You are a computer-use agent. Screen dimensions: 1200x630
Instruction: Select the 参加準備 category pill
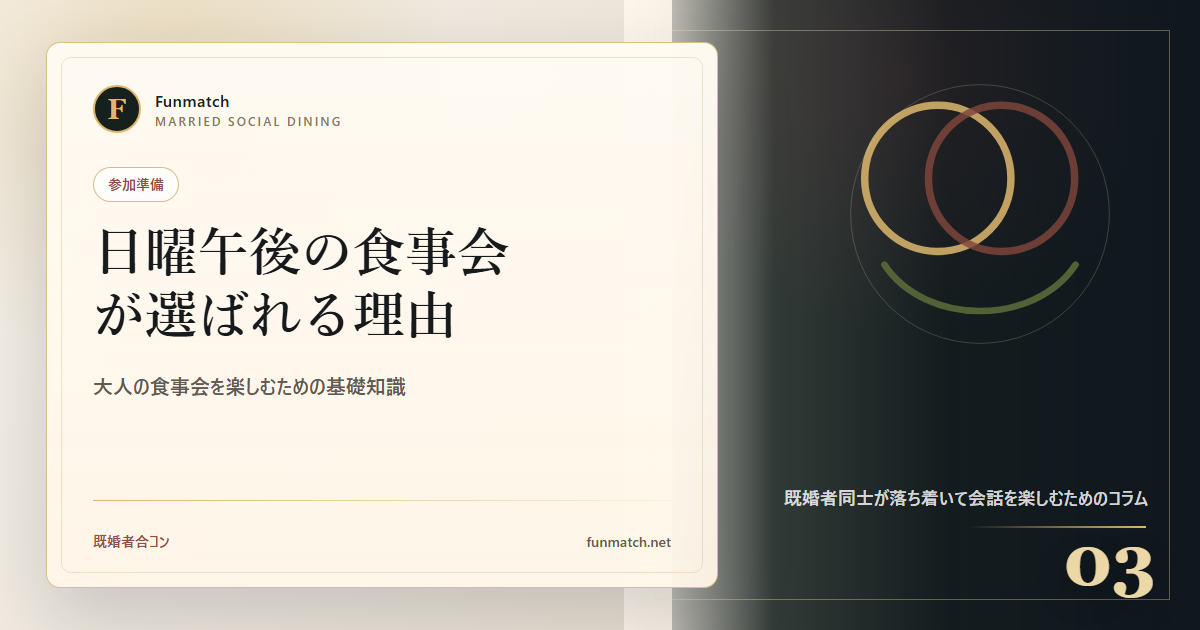(136, 185)
